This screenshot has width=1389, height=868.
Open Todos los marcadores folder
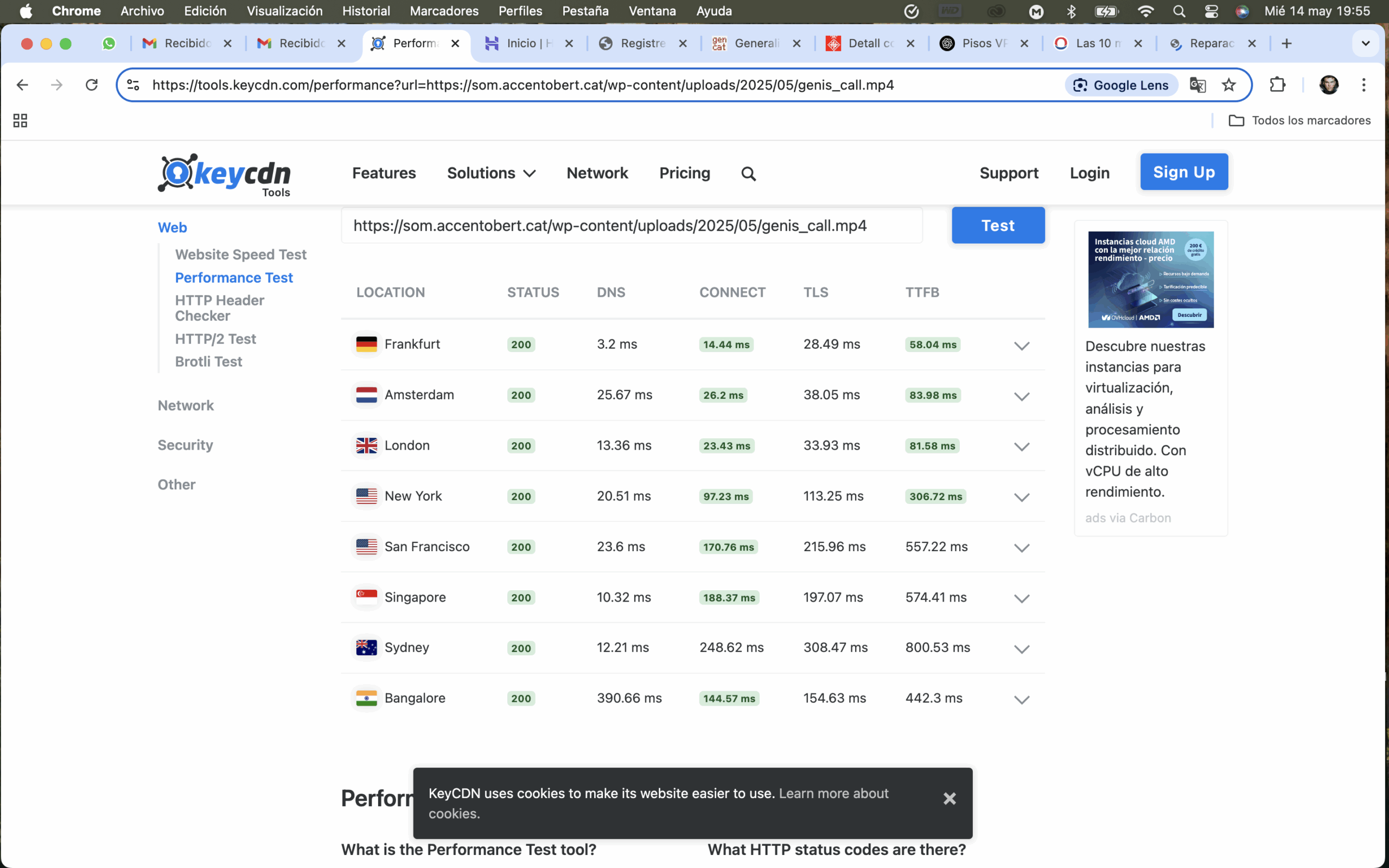tap(1299, 120)
